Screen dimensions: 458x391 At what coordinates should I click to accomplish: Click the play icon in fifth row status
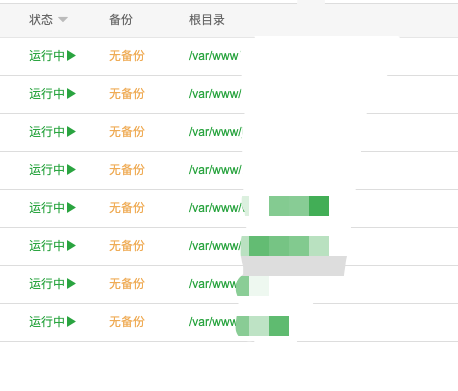(71, 208)
